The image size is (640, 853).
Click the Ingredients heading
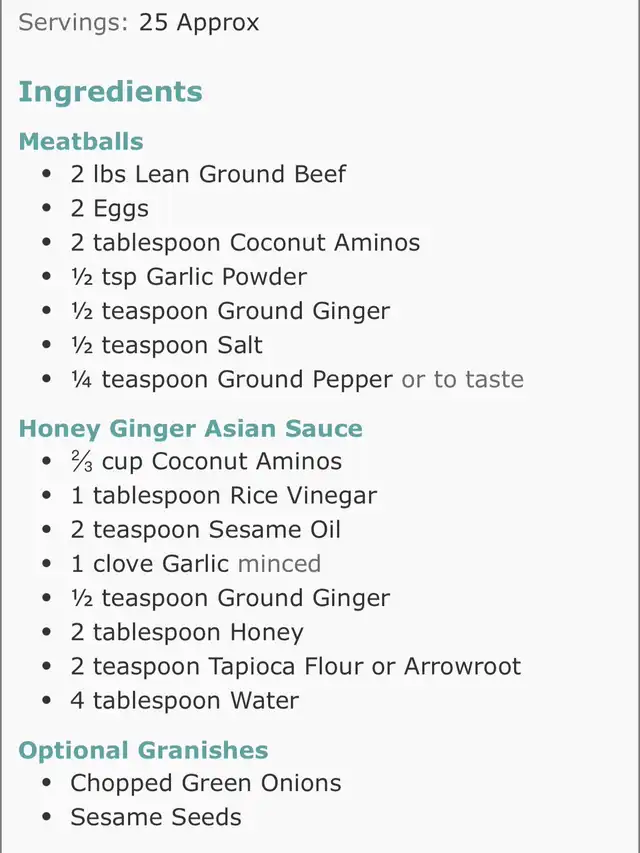coord(110,91)
